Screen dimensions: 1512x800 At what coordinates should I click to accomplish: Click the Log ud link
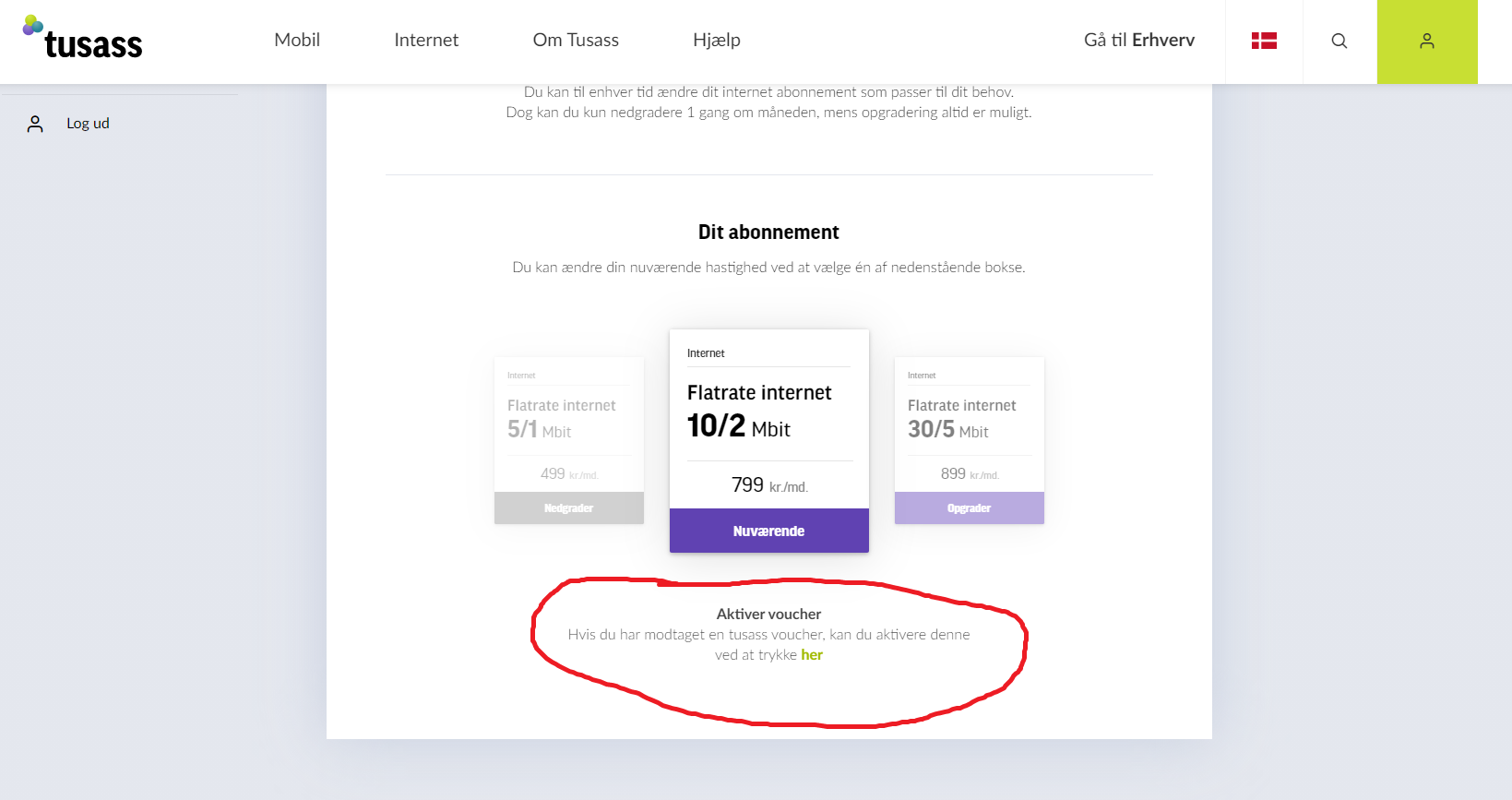(x=88, y=123)
